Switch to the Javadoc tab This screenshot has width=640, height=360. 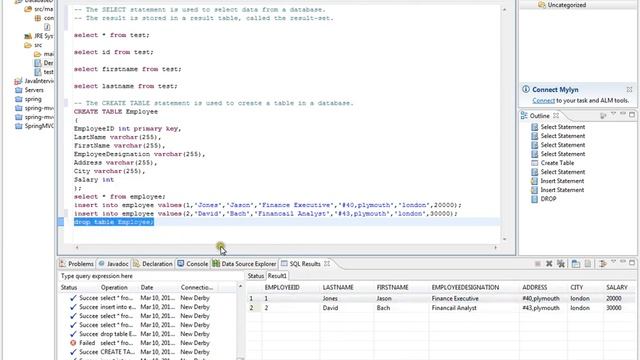pyautogui.click(x=113, y=264)
